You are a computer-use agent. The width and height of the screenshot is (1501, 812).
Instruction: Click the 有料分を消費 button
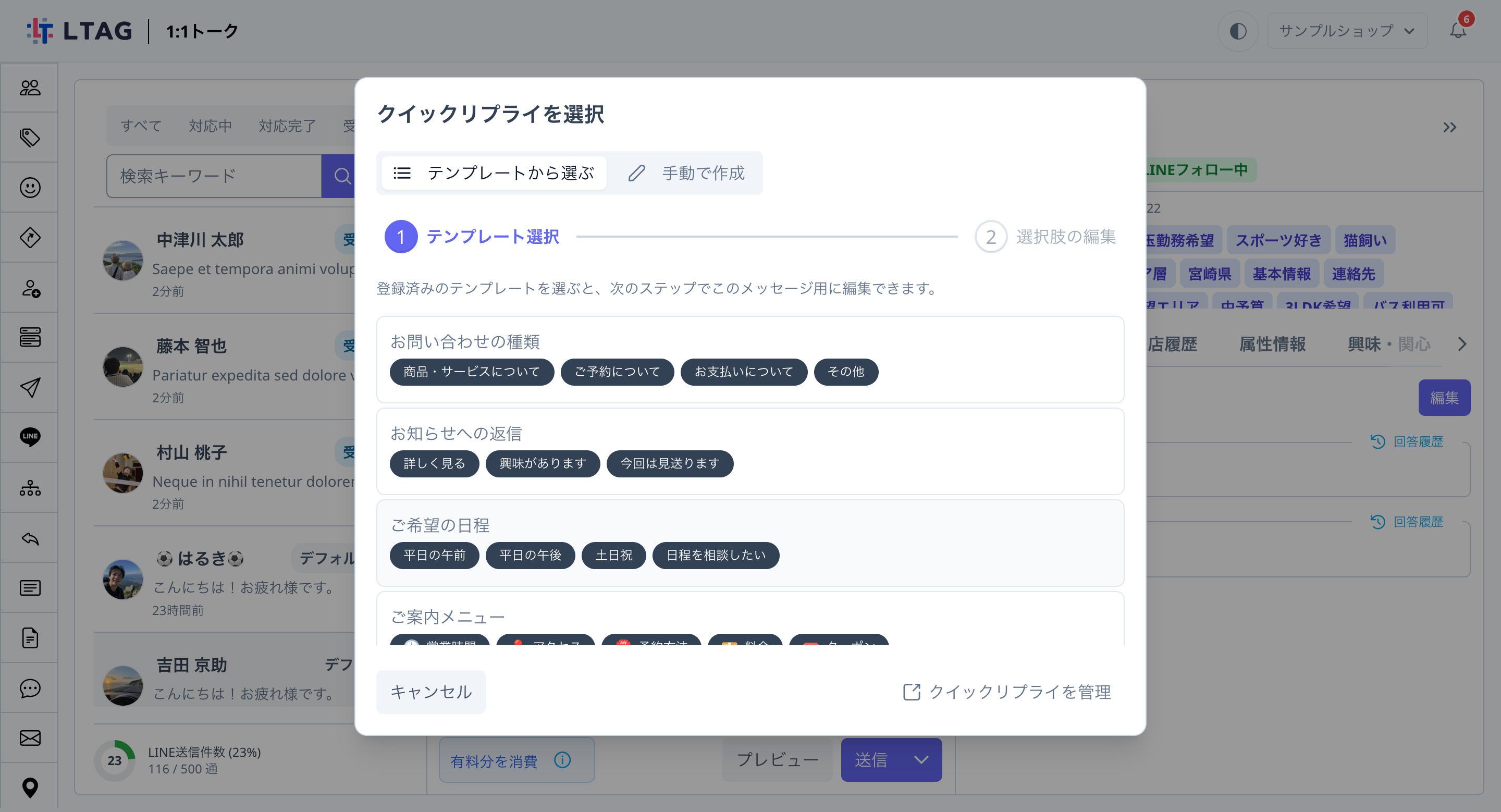point(516,760)
